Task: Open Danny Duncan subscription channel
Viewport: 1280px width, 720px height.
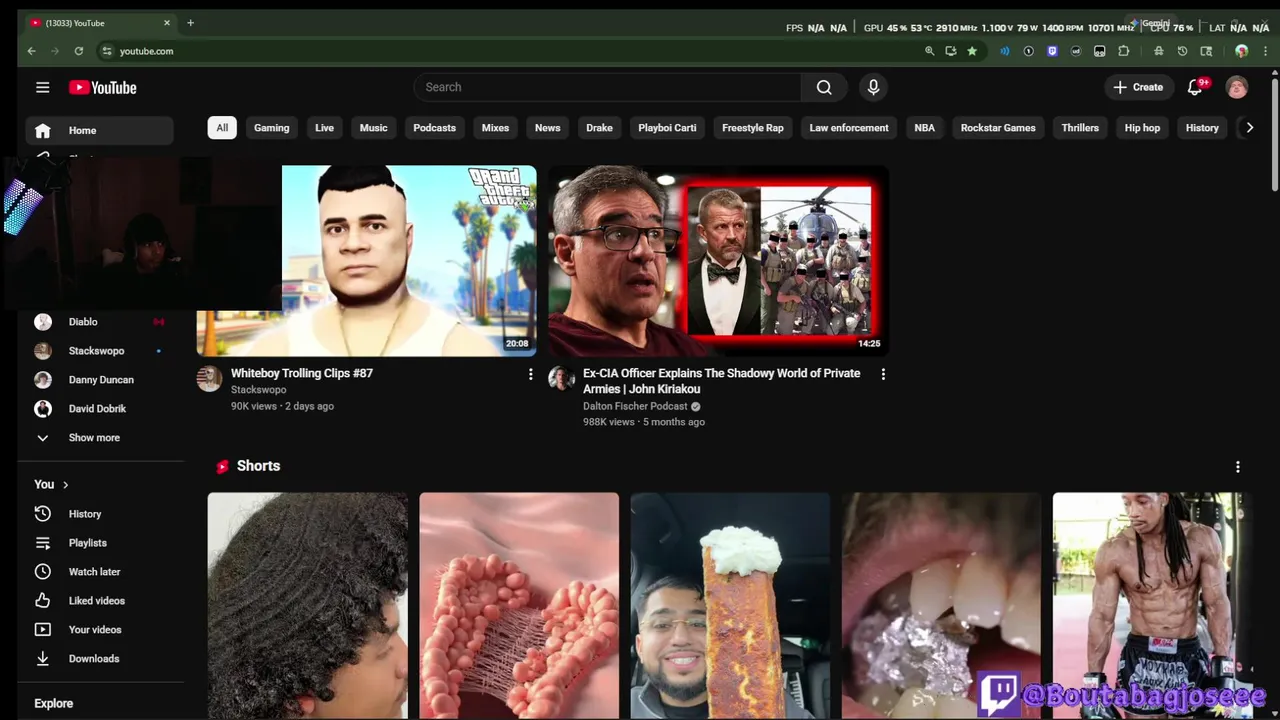Action: [x=99, y=380]
